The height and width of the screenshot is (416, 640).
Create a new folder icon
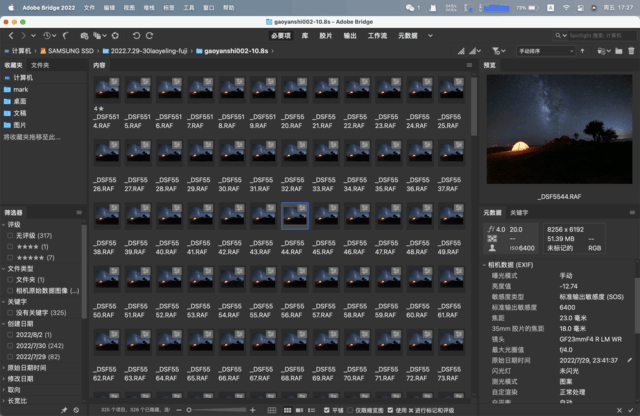coord(619,51)
